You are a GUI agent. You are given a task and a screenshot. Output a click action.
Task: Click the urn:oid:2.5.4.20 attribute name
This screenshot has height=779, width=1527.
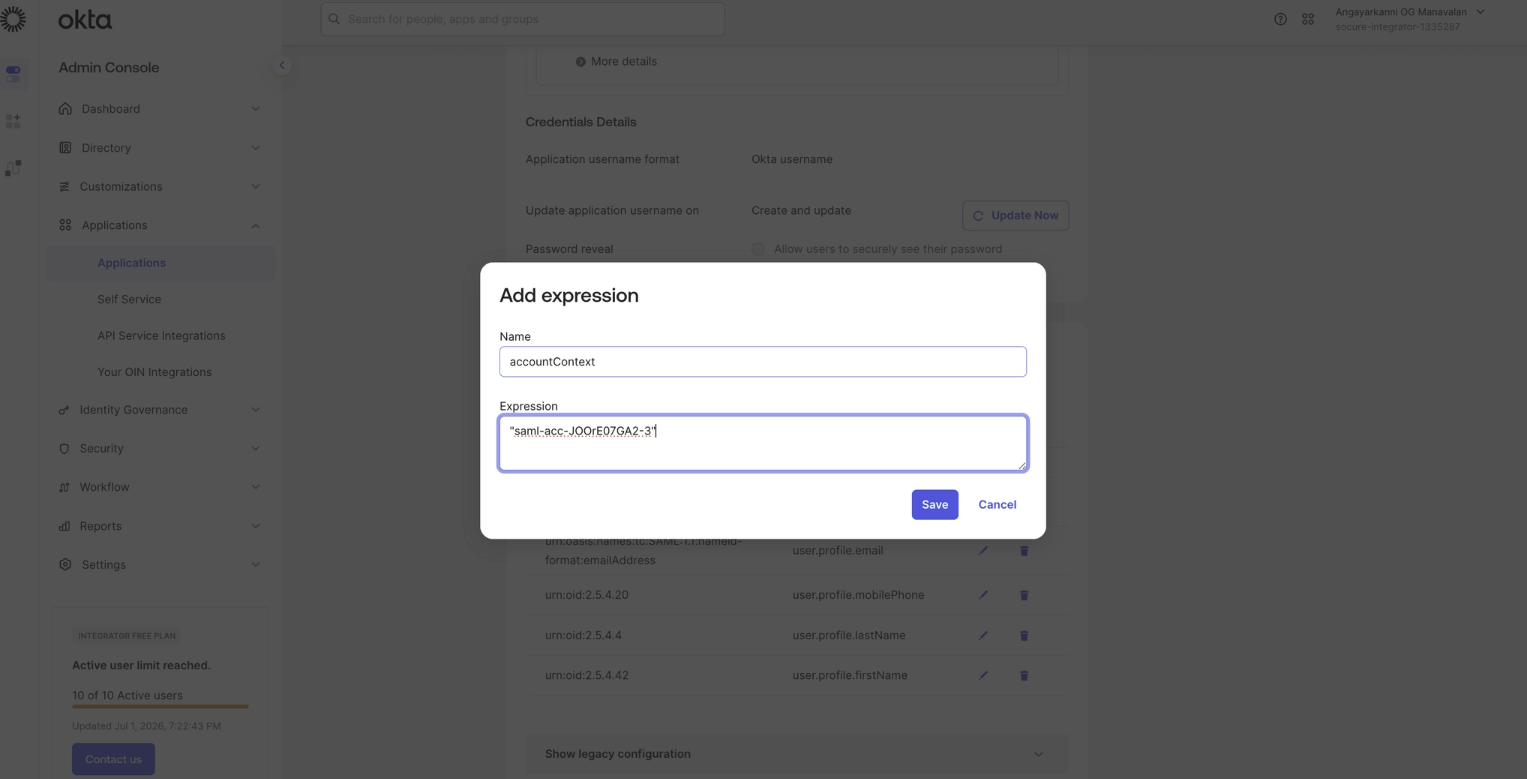coord(586,595)
